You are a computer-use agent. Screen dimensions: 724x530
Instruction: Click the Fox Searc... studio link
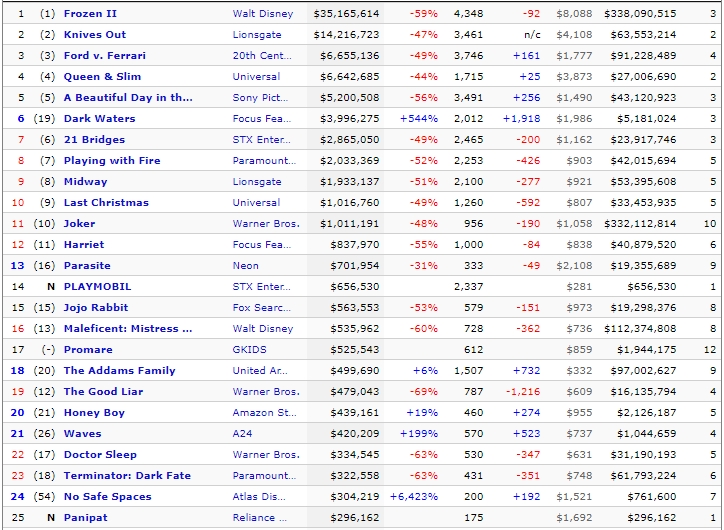(x=262, y=307)
